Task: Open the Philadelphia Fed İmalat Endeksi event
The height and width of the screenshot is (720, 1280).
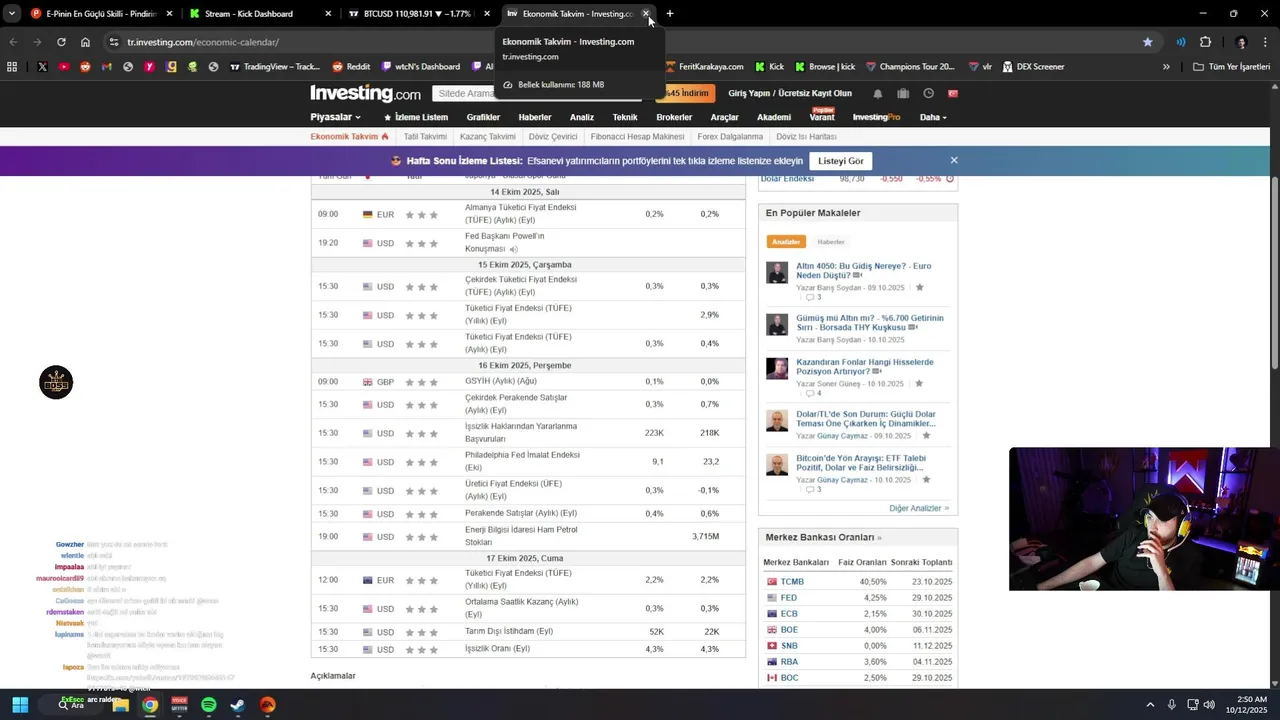Action: point(522,461)
